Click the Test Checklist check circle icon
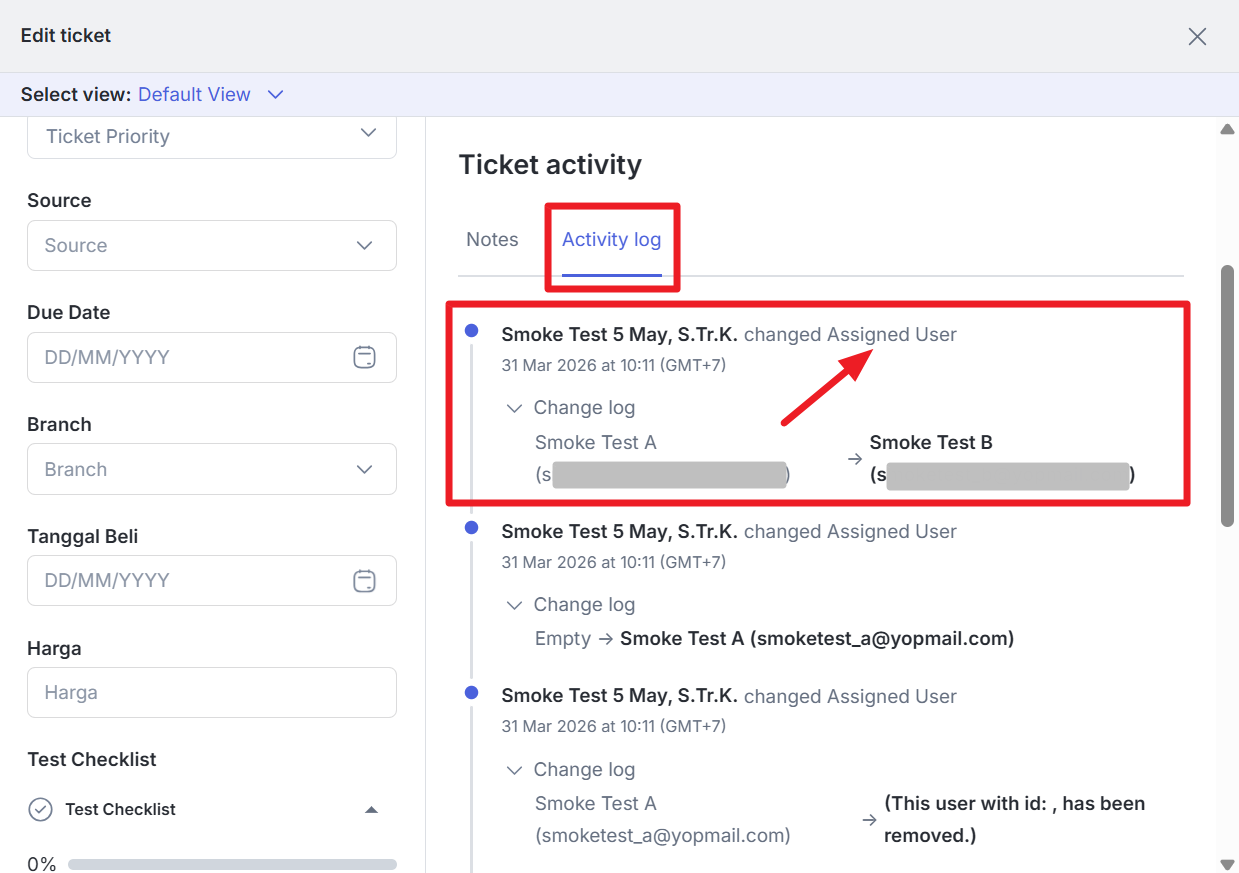The image size is (1239, 873). [x=40, y=809]
